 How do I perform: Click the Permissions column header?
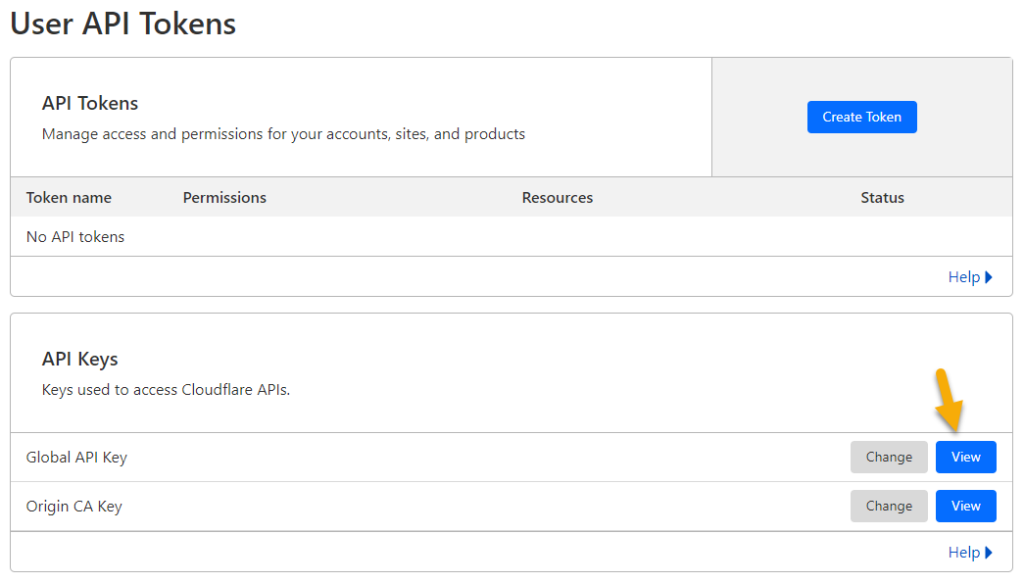(x=224, y=198)
